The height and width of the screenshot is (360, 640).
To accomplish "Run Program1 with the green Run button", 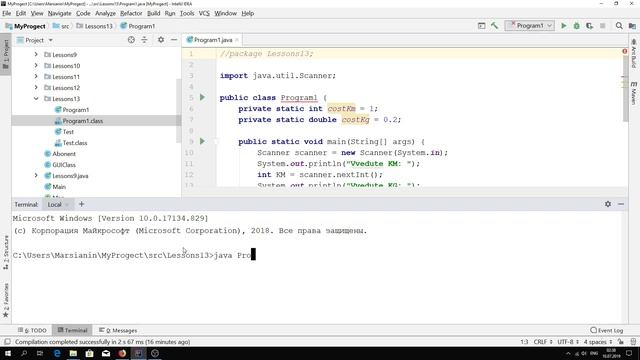I will [564, 26].
